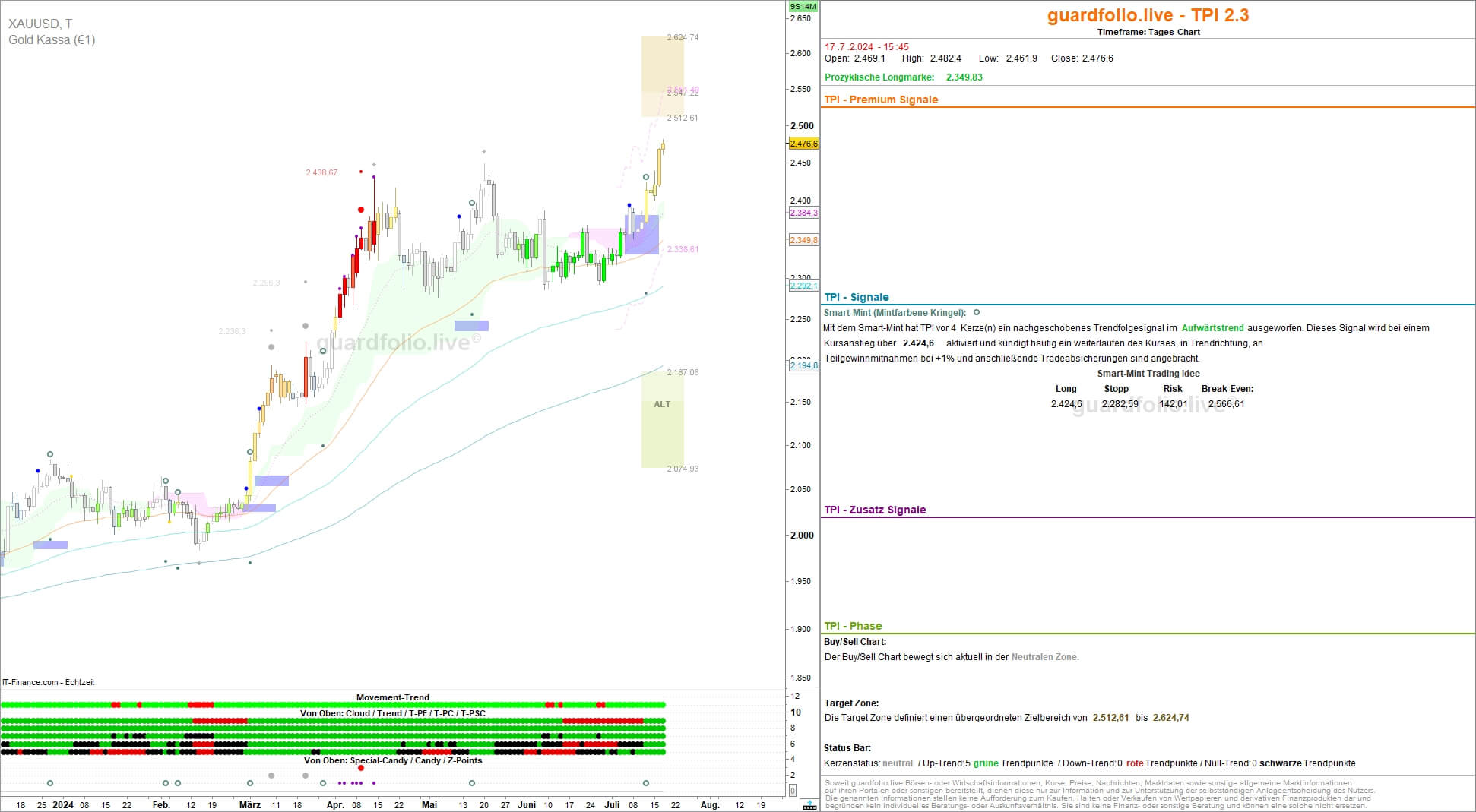The height and width of the screenshot is (812, 1476).
Task: Click the orange 2.349,8 price axis tag
Action: click(803, 240)
